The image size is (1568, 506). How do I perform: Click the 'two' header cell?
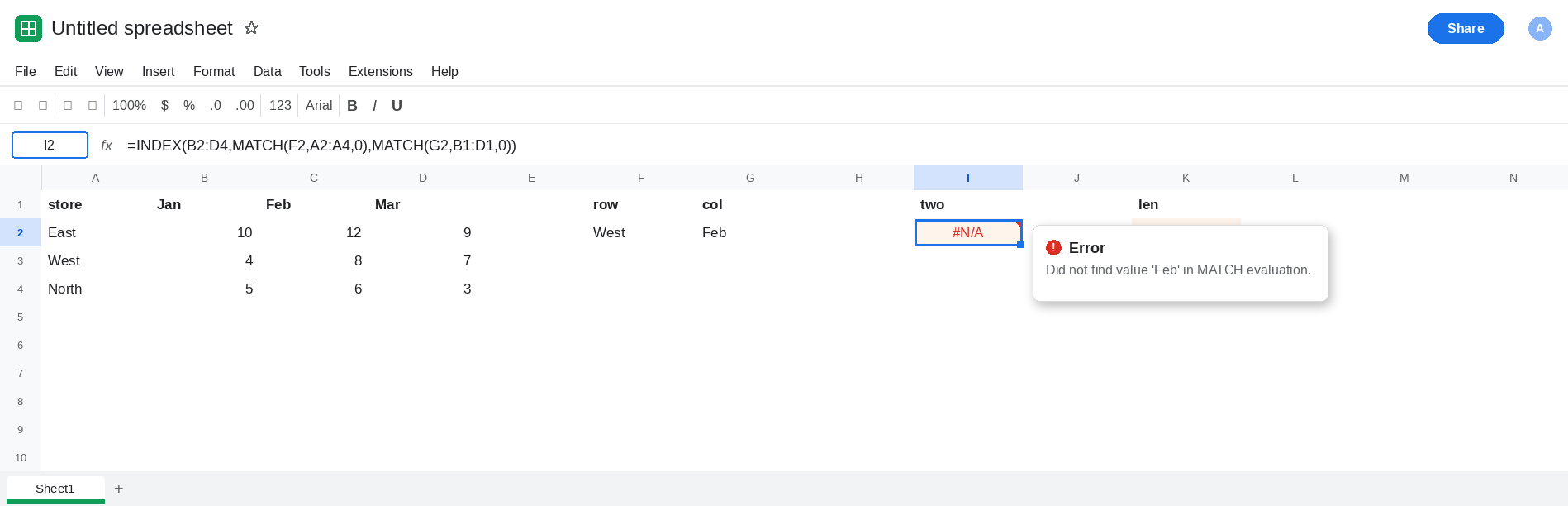coord(968,204)
